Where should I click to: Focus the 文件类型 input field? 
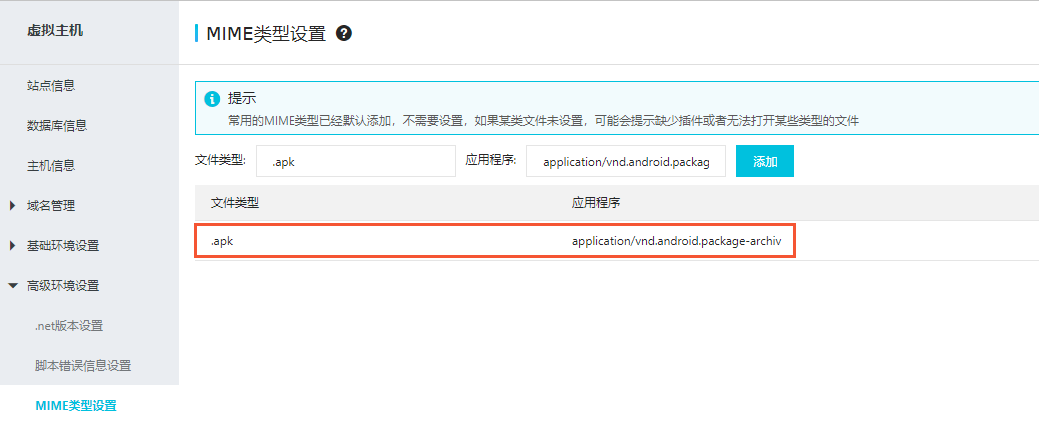pyautogui.click(x=355, y=161)
